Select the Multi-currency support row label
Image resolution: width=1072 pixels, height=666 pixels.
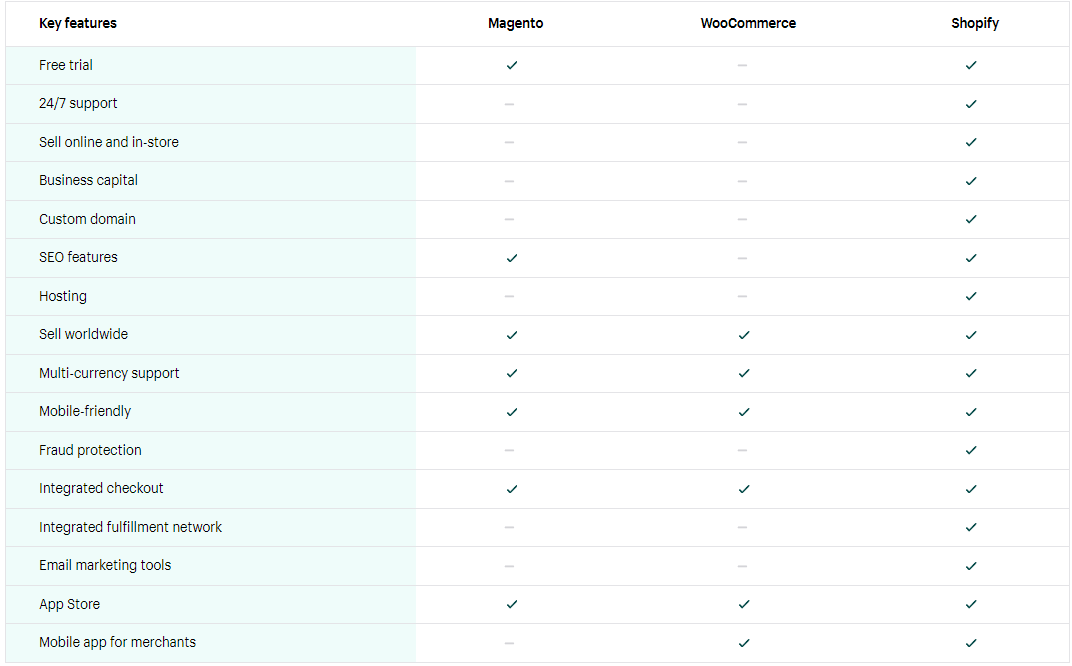[109, 373]
